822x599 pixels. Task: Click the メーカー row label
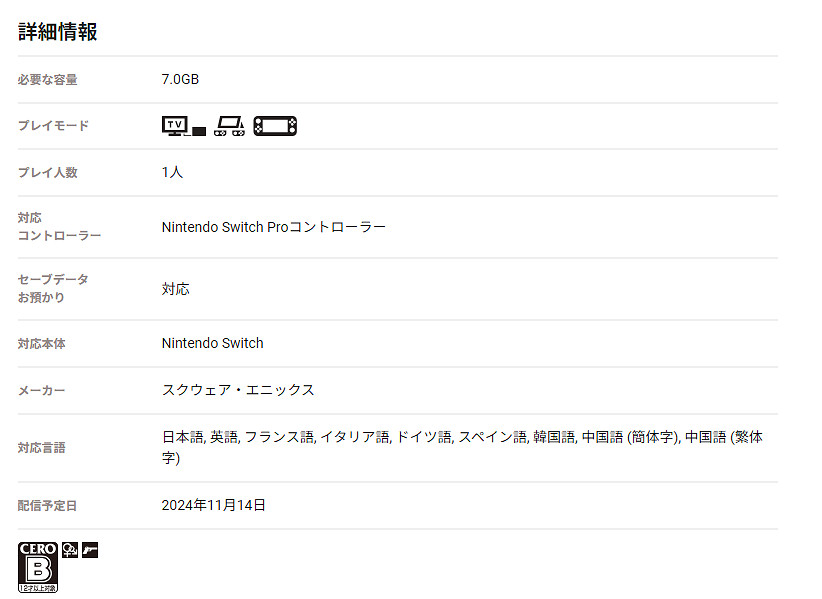point(41,391)
